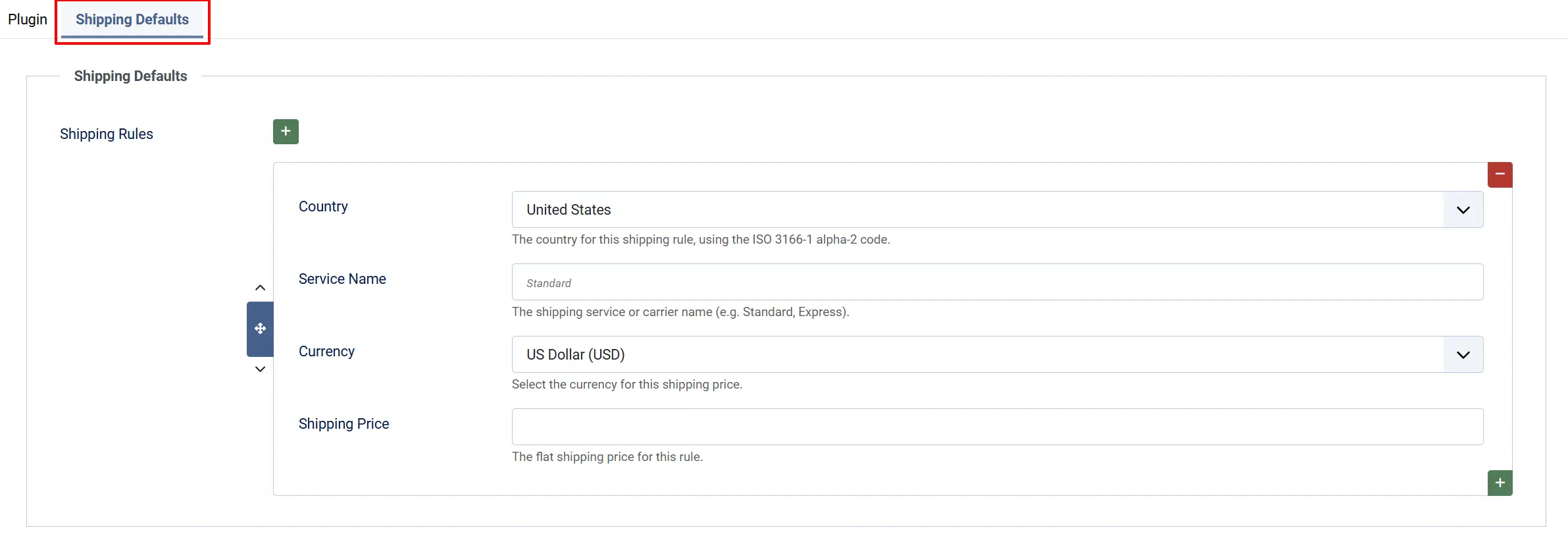The image size is (1568, 542).
Task: Click the Shipping Defaults fieldset heading
Action: 130,76
